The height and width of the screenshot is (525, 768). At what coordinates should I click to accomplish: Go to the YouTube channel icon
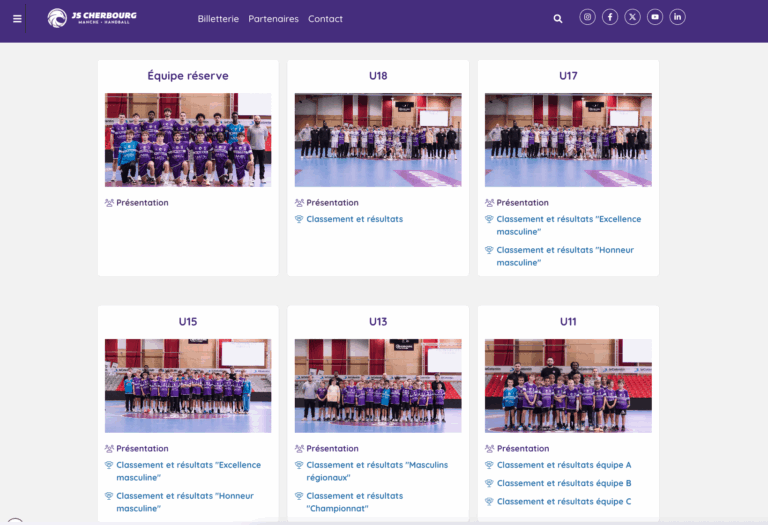point(655,17)
